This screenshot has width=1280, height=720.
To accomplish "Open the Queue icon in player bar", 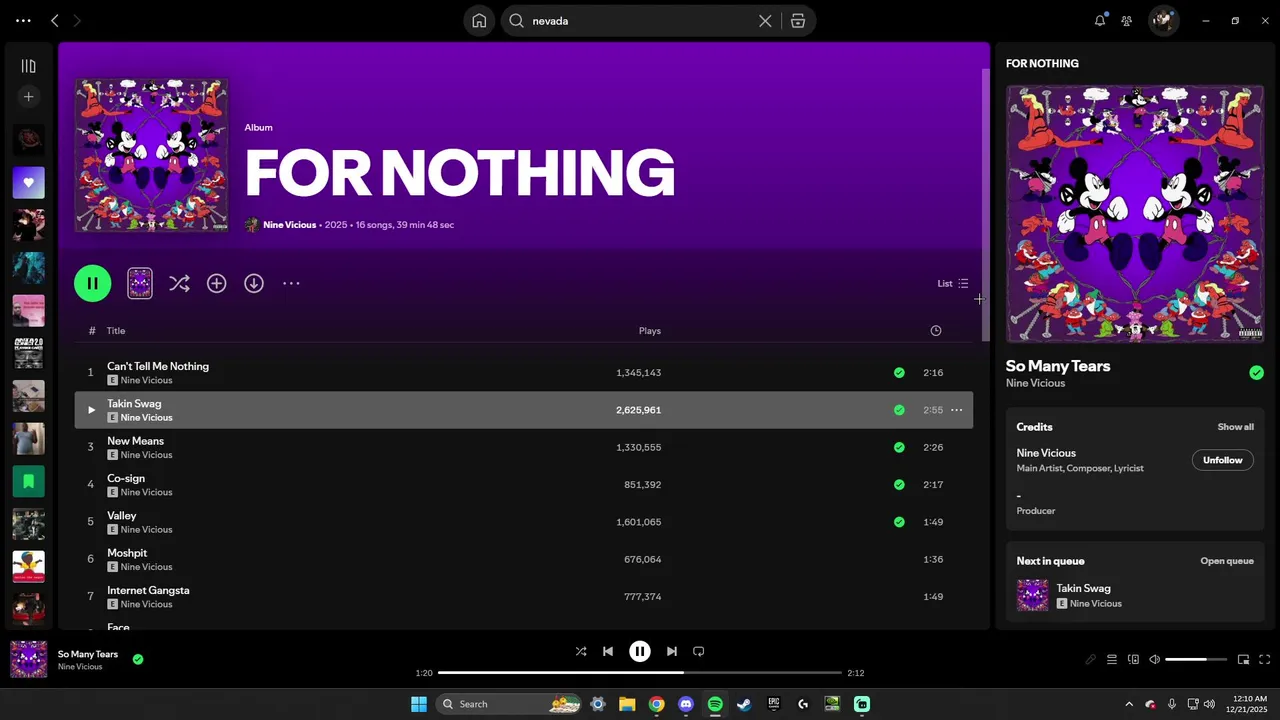I will coord(1112,660).
